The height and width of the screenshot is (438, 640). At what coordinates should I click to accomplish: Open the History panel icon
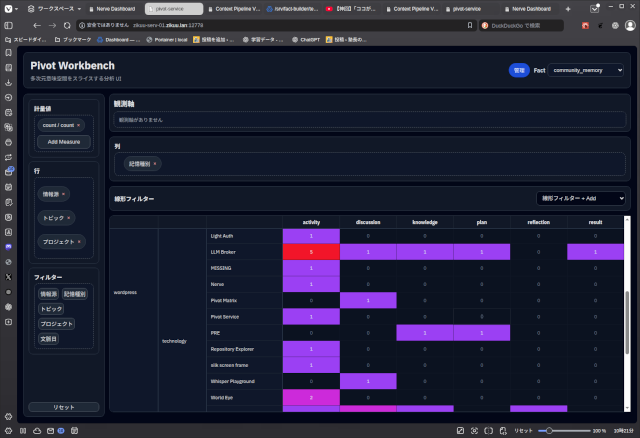pos(8,98)
